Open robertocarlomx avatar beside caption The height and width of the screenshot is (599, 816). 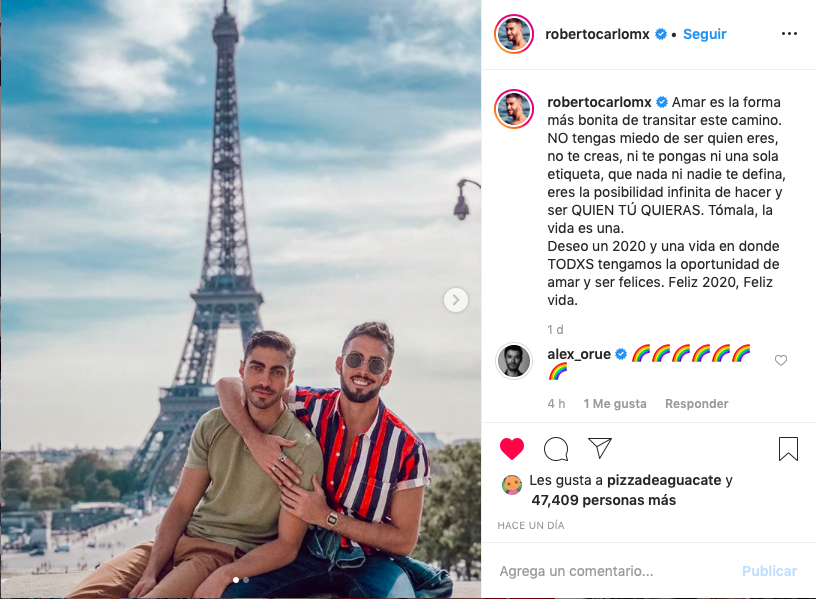pos(514,109)
